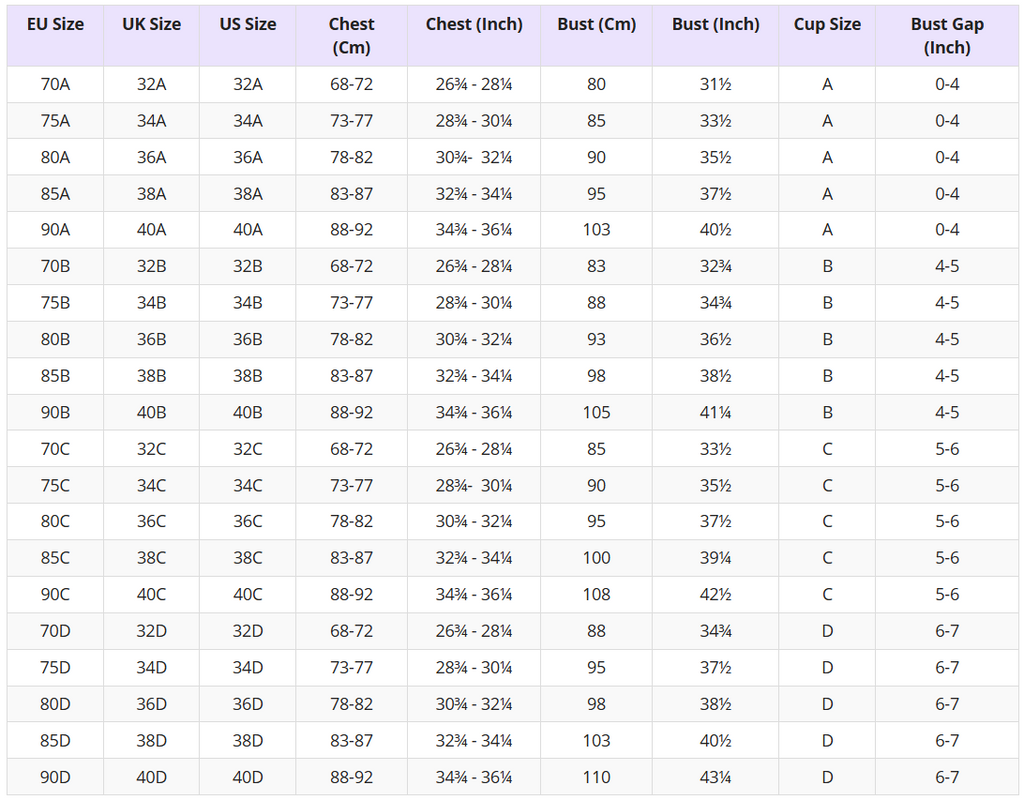Select bust cm value "108" in 90C row
The height and width of the screenshot is (800, 1024).
[x=596, y=595]
